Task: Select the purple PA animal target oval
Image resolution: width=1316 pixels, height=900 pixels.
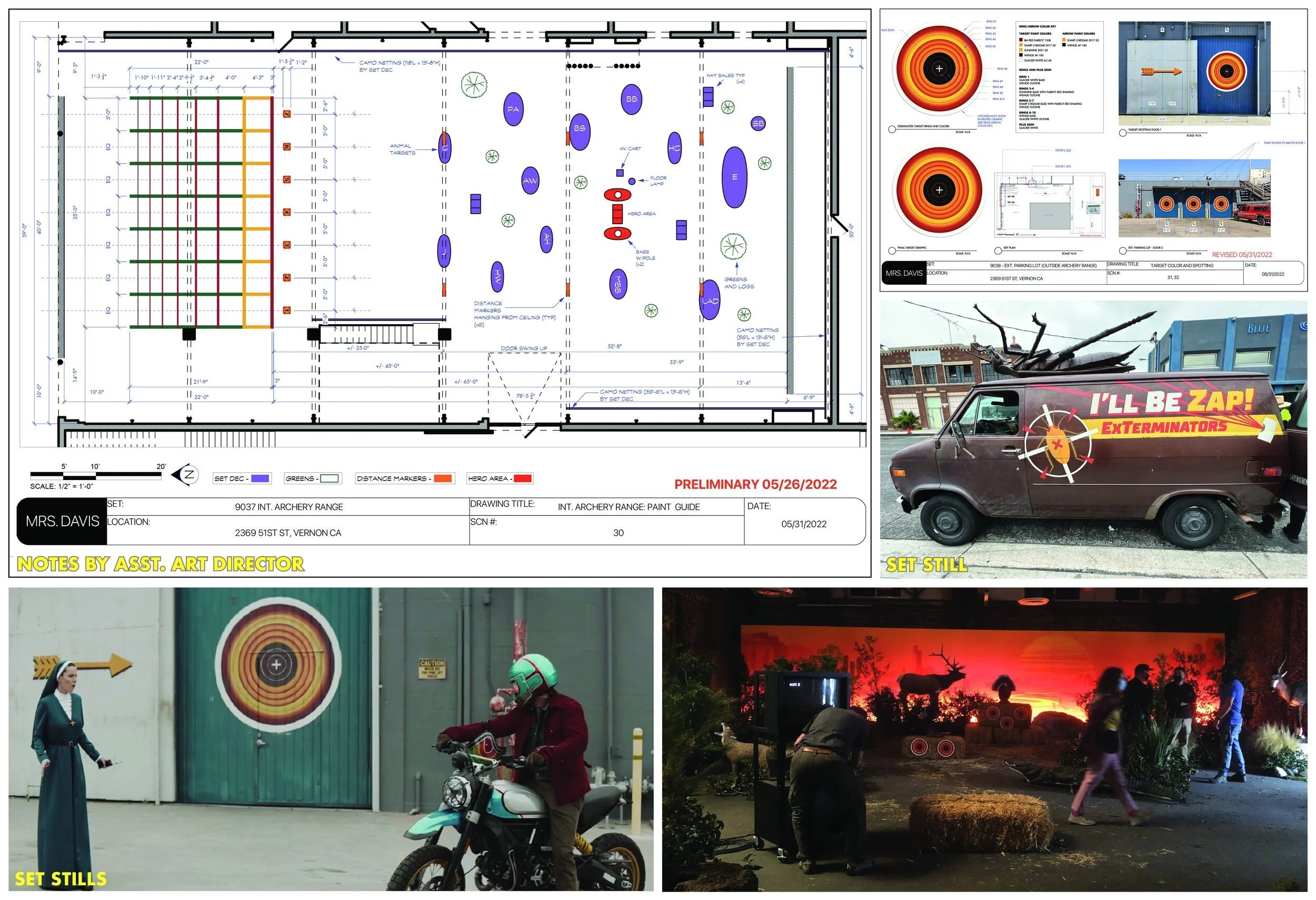Action: click(x=513, y=109)
